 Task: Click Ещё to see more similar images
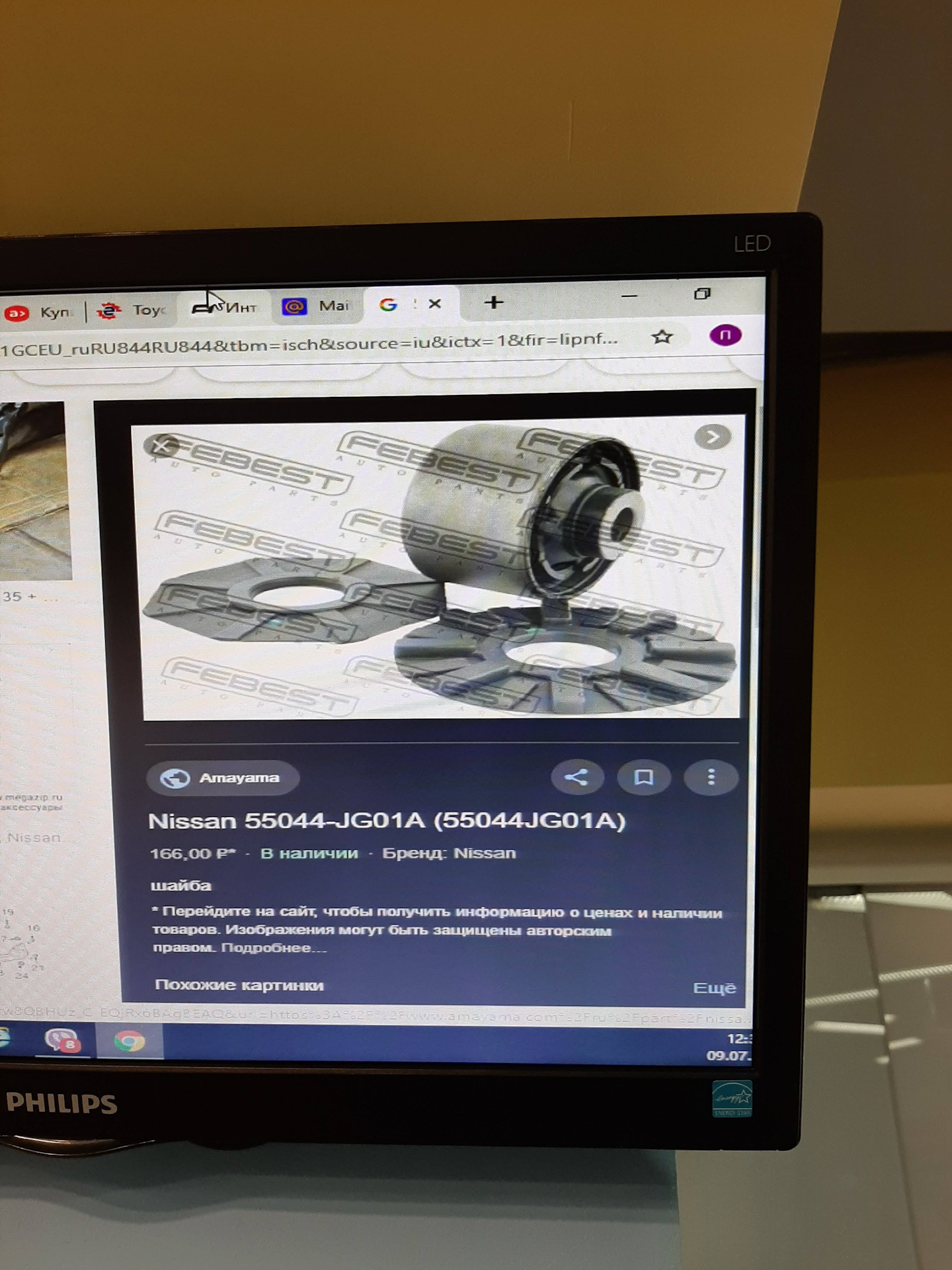coord(714,988)
